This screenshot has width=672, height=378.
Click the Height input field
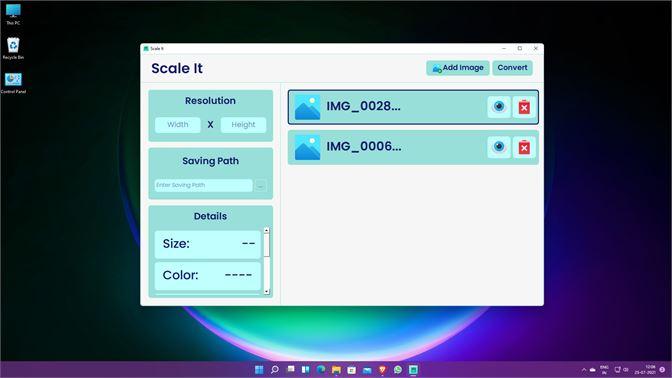tap(243, 125)
